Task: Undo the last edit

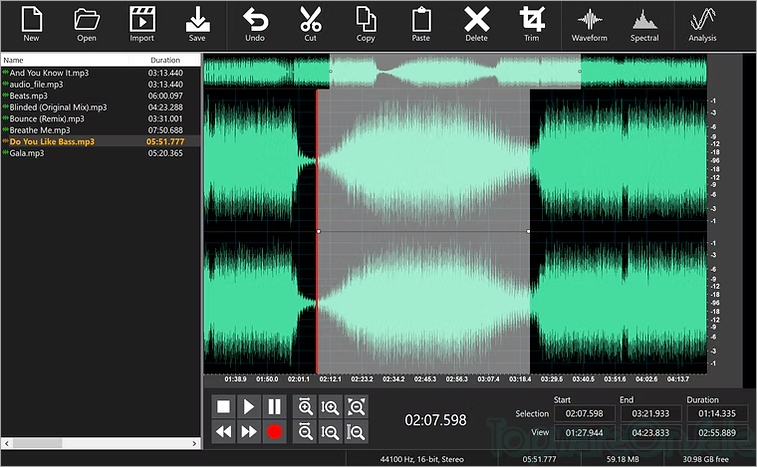Action: click(x=255, y=24)
